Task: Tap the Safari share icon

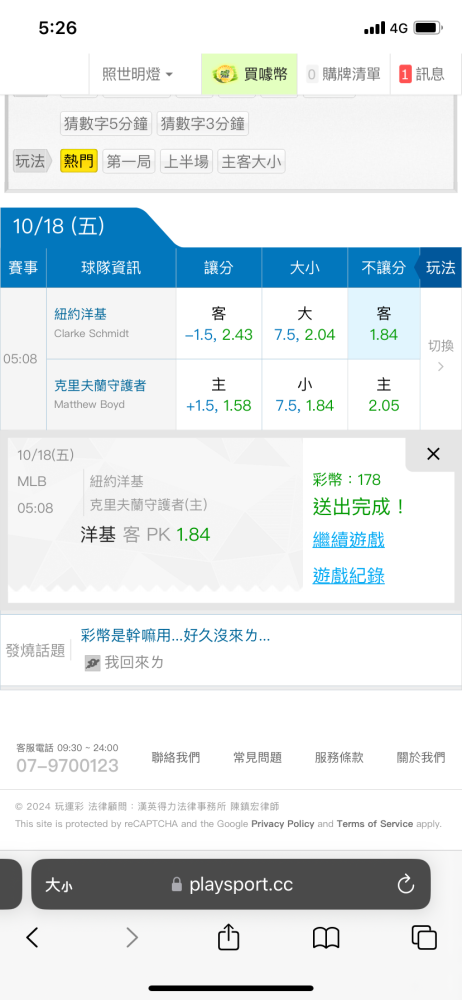Action: point(228,936)
